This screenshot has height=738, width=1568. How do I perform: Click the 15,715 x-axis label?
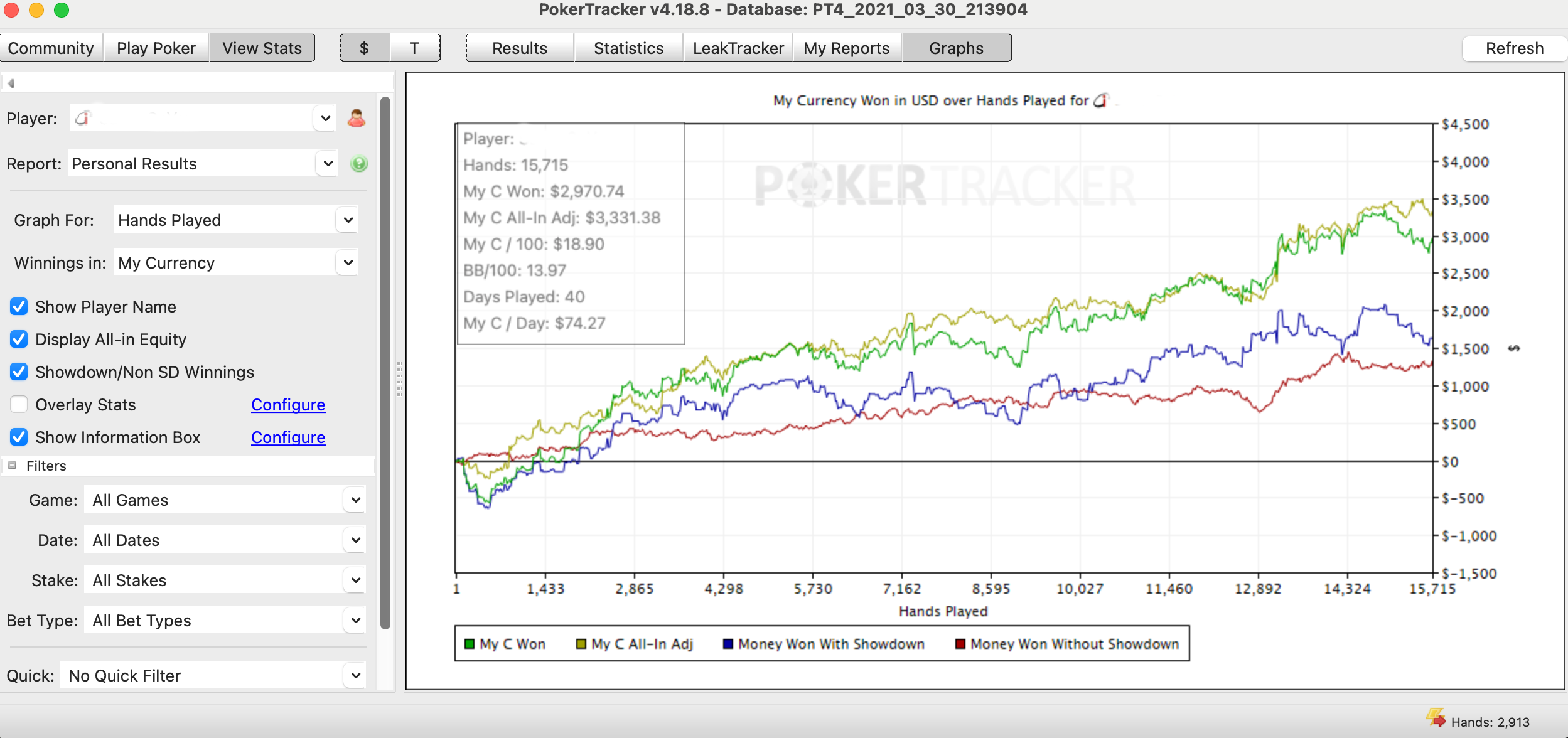(1432, 589)
